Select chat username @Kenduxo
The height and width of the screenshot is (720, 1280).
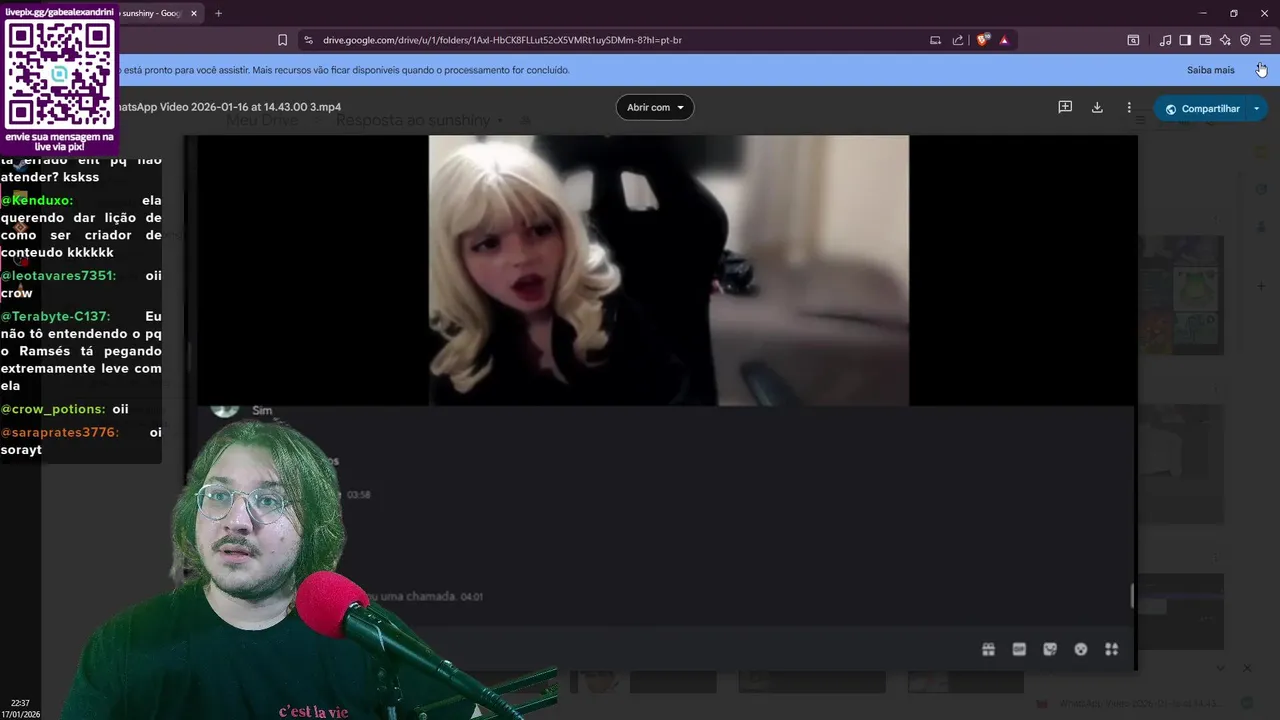point(37,200)
